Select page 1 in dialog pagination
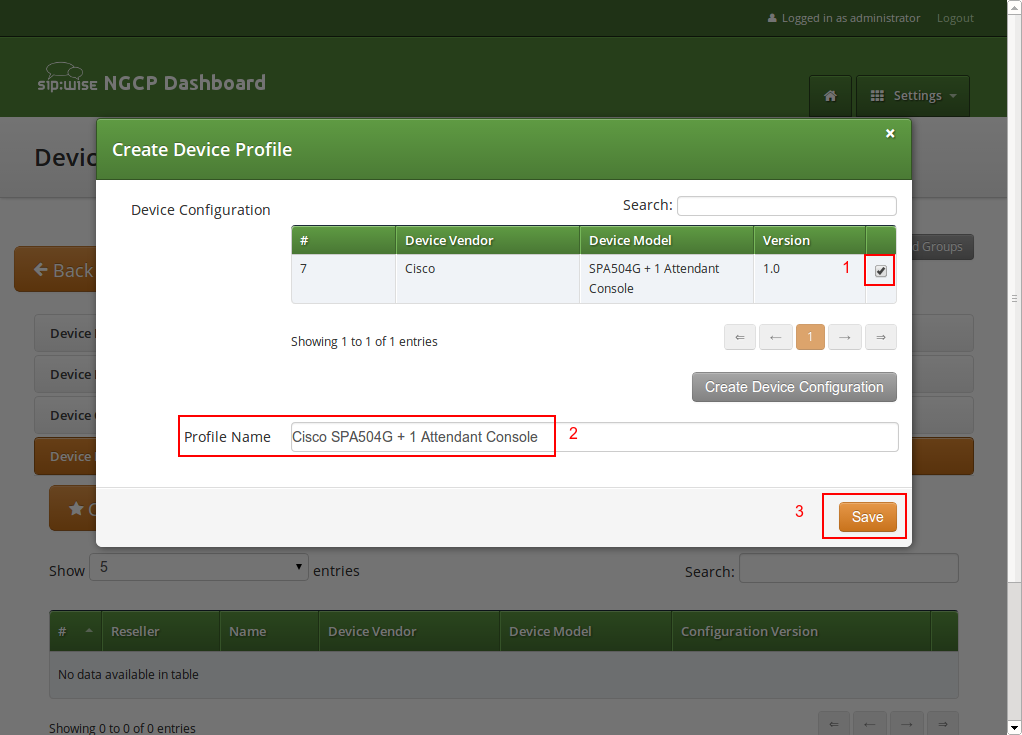This screenshot has width=1022, height=735. coord(810,338)
